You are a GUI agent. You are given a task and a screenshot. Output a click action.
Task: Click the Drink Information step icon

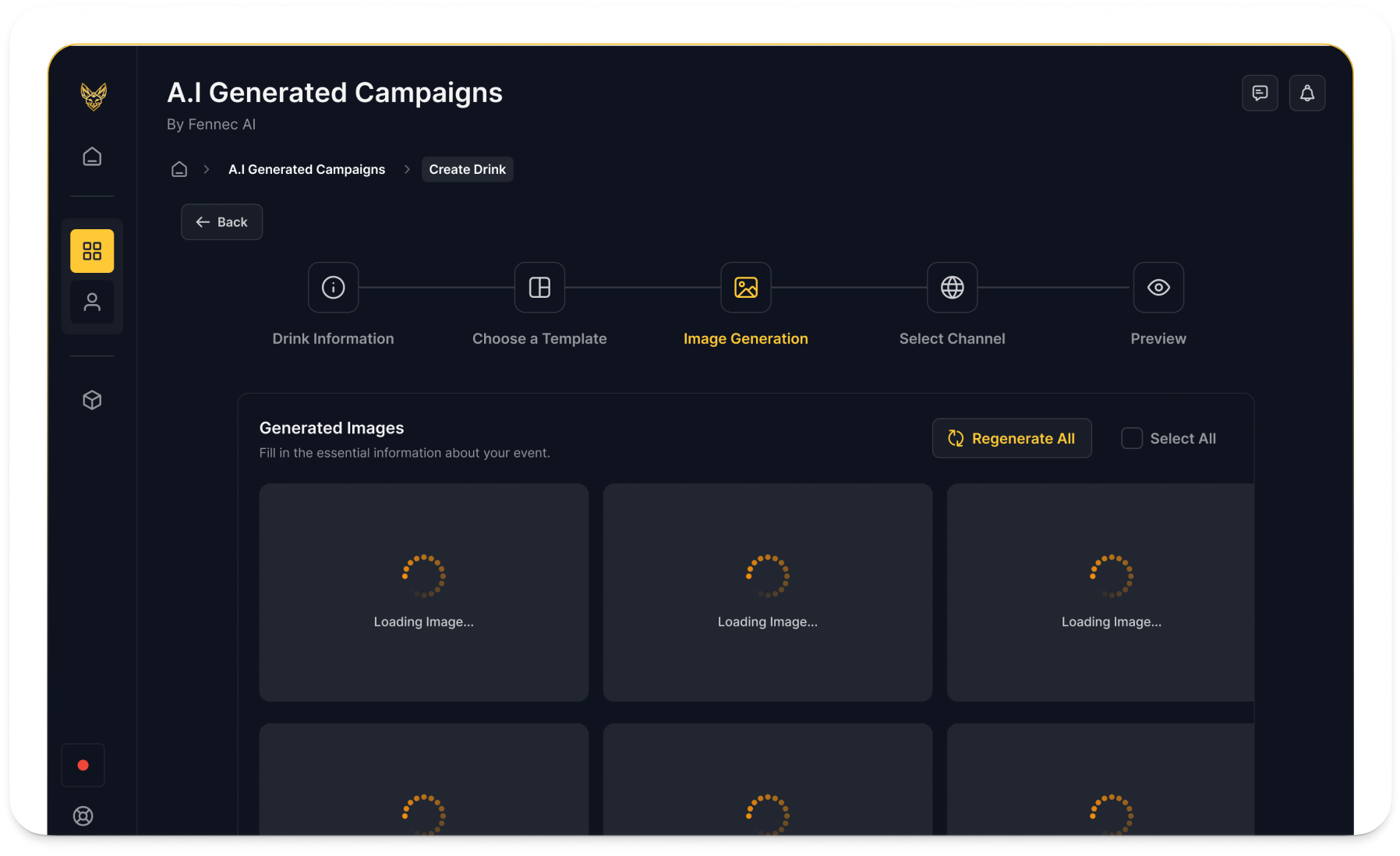pos(334,288)
